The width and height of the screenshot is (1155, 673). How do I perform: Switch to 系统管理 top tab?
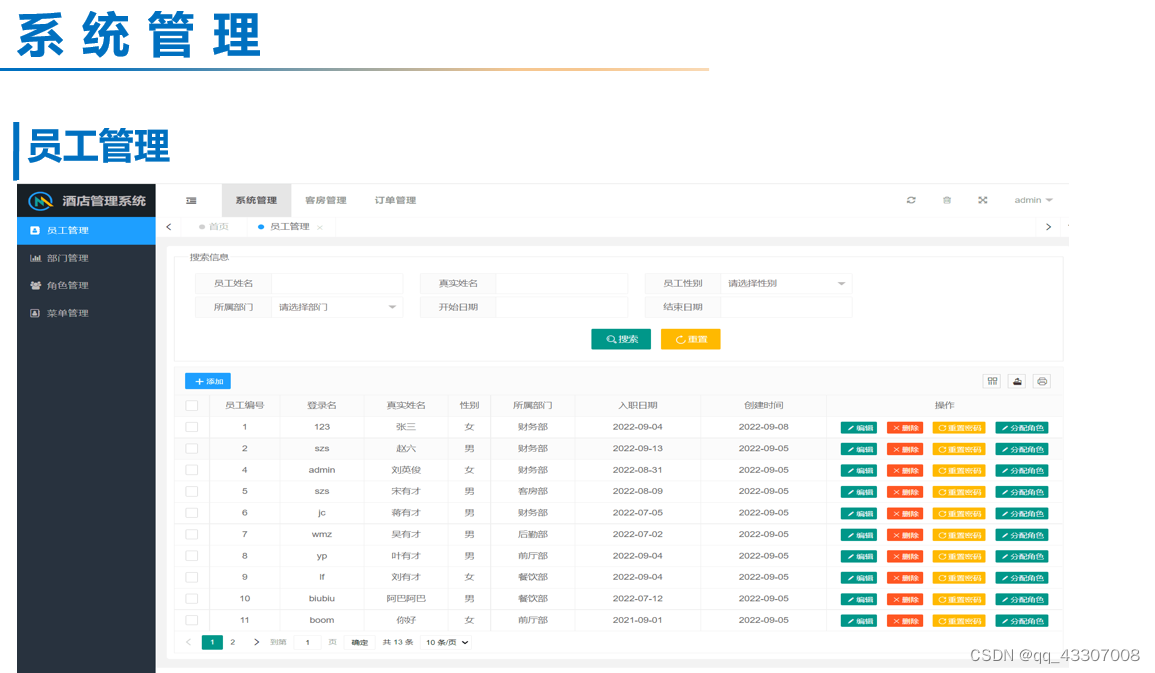coord(256,200)
